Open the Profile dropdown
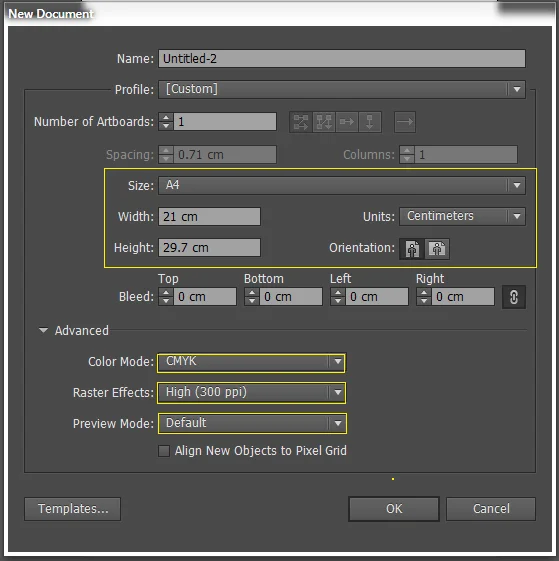The height and width of the screenshot is (561, 559). pyautogui.click(x=342, y=89)
